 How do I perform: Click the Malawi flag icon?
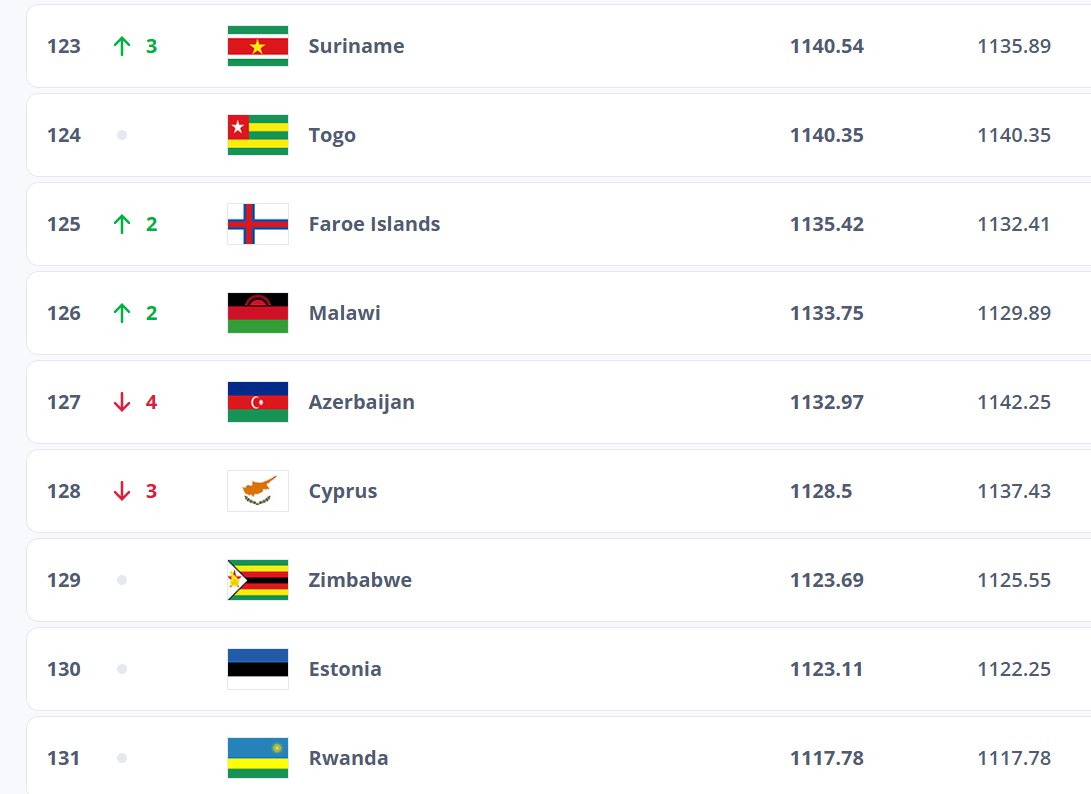[x=256, y=313]
